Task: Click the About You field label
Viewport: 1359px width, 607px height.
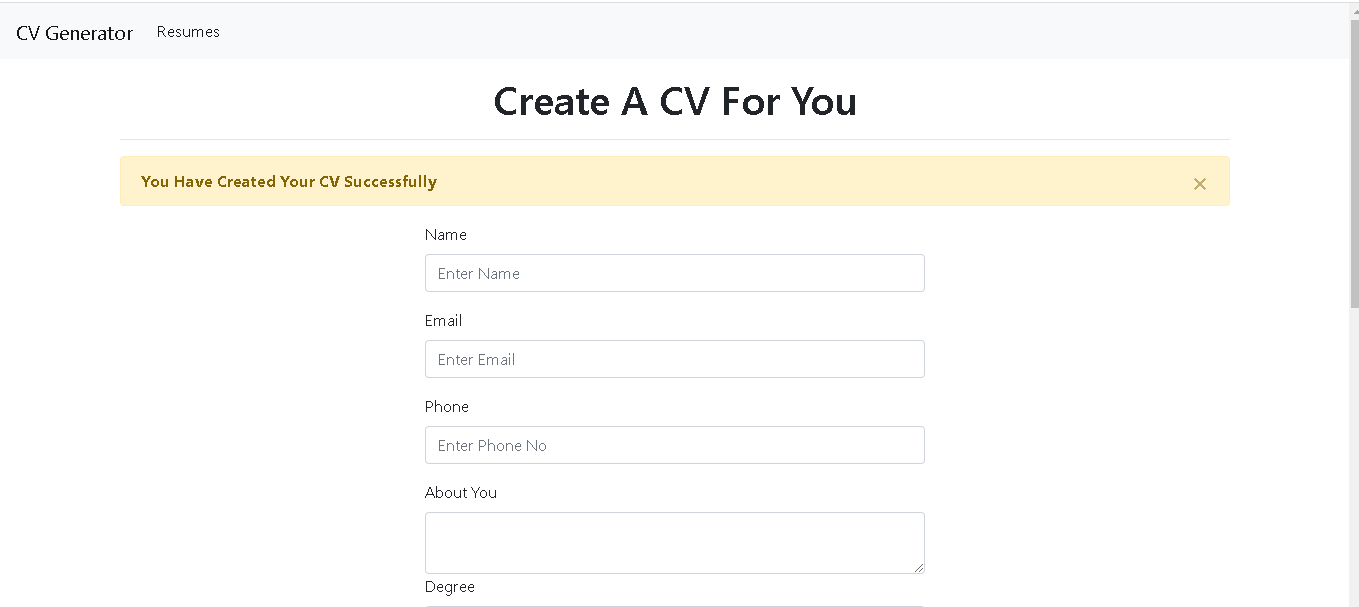Action: (x=461, y=492)
